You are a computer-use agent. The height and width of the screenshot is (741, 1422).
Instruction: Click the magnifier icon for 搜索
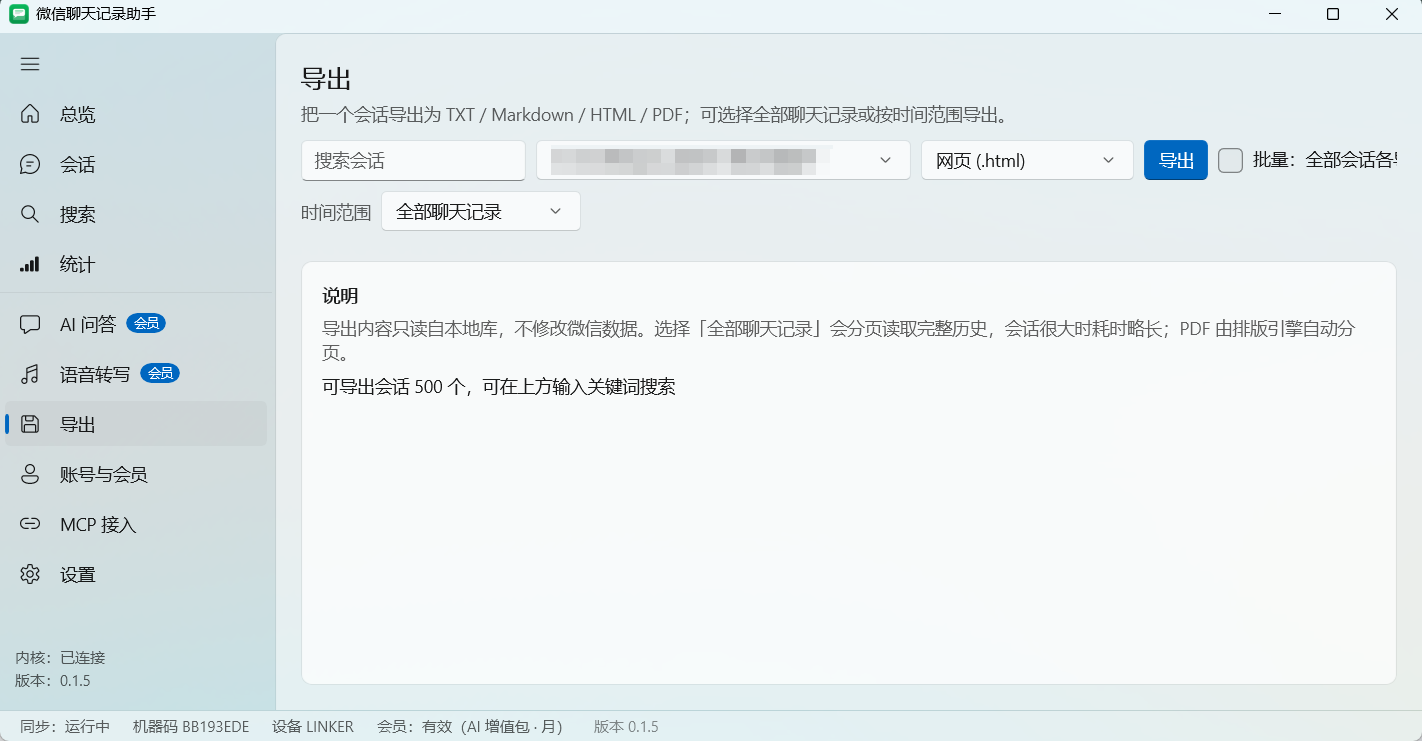point(30,214)
